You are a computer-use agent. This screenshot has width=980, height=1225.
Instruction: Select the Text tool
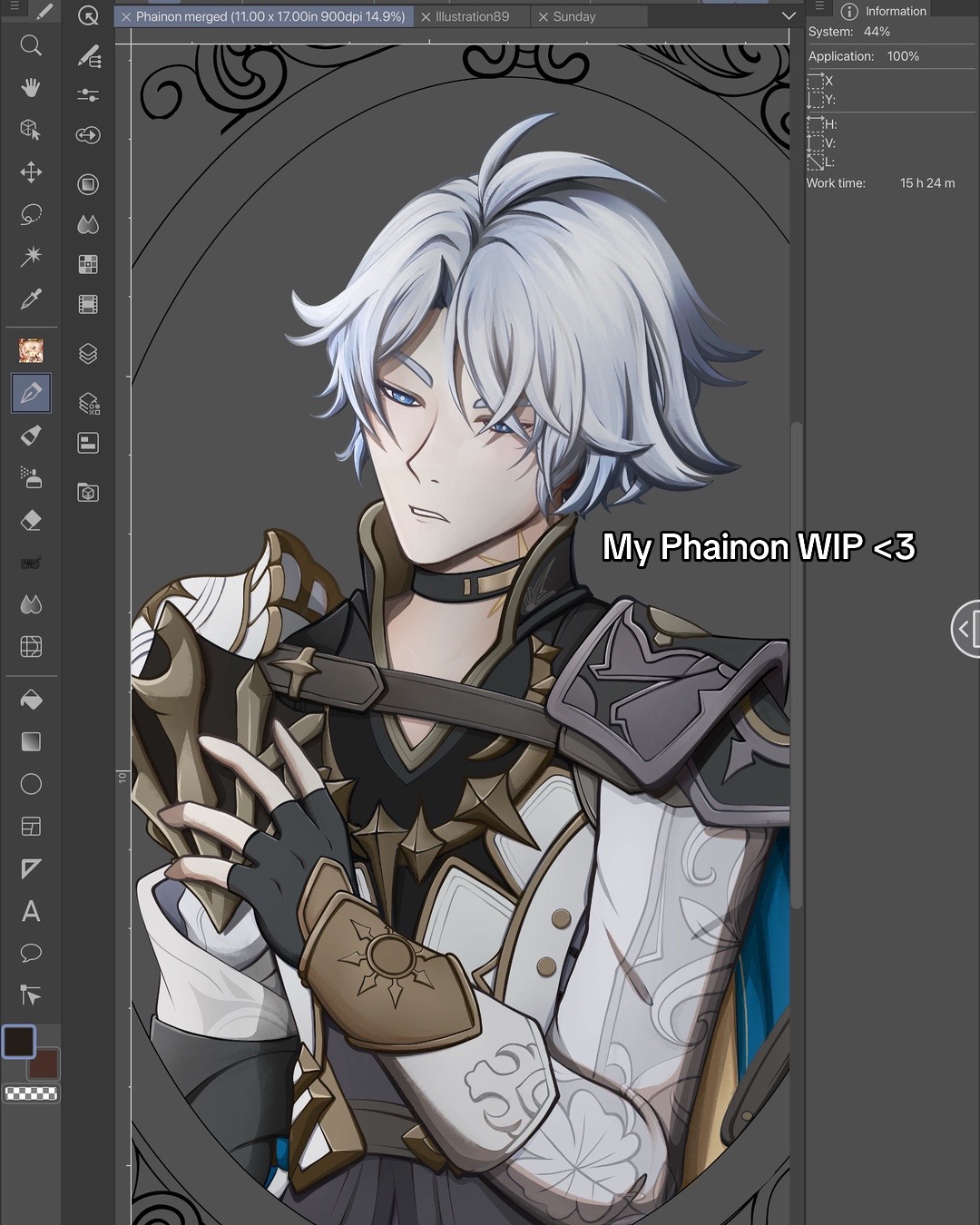pyautogui.click(x=31, y=911)
